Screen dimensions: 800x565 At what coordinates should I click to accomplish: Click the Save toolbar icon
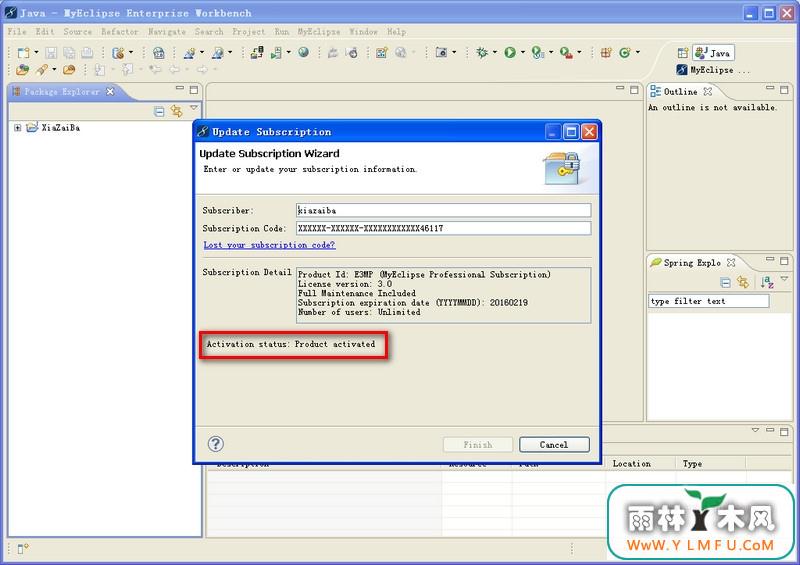51,53
